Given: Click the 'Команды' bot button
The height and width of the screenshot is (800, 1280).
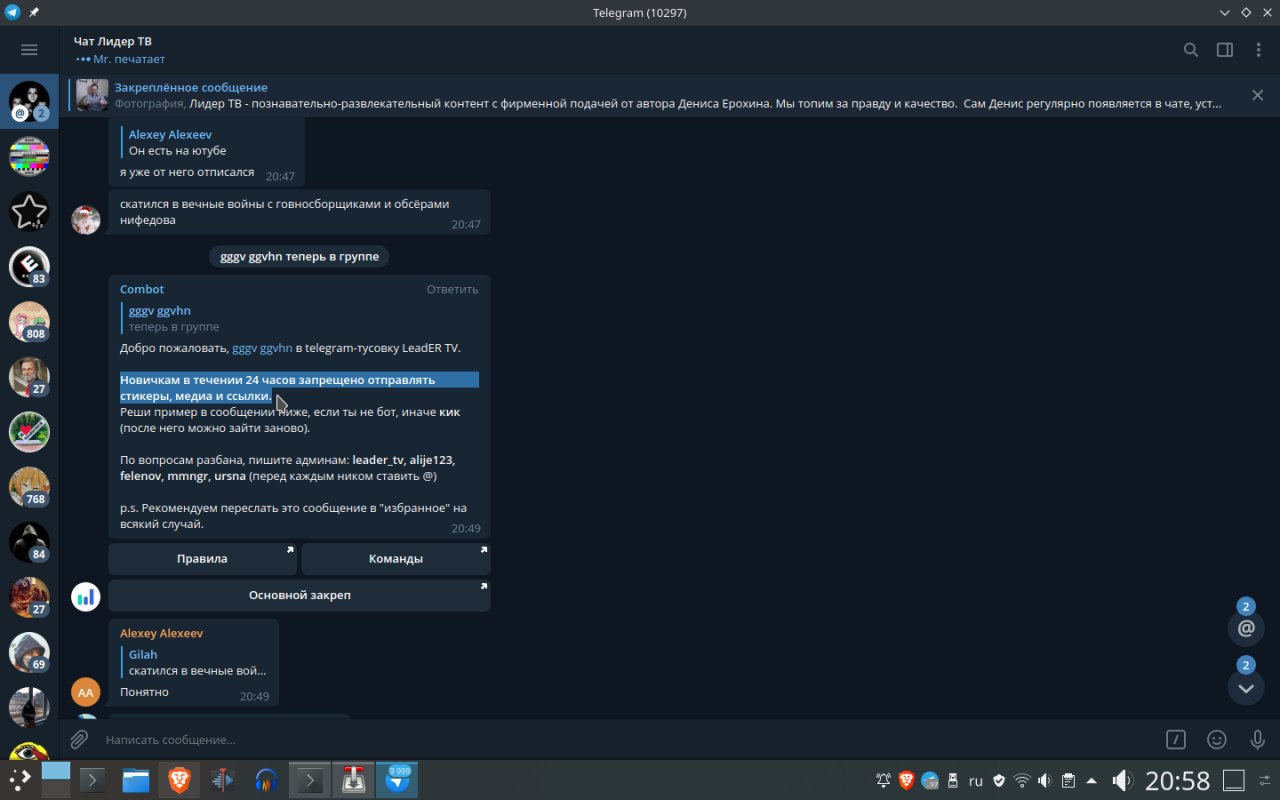Looking at the screenshot, I should (x=396, y=559).
